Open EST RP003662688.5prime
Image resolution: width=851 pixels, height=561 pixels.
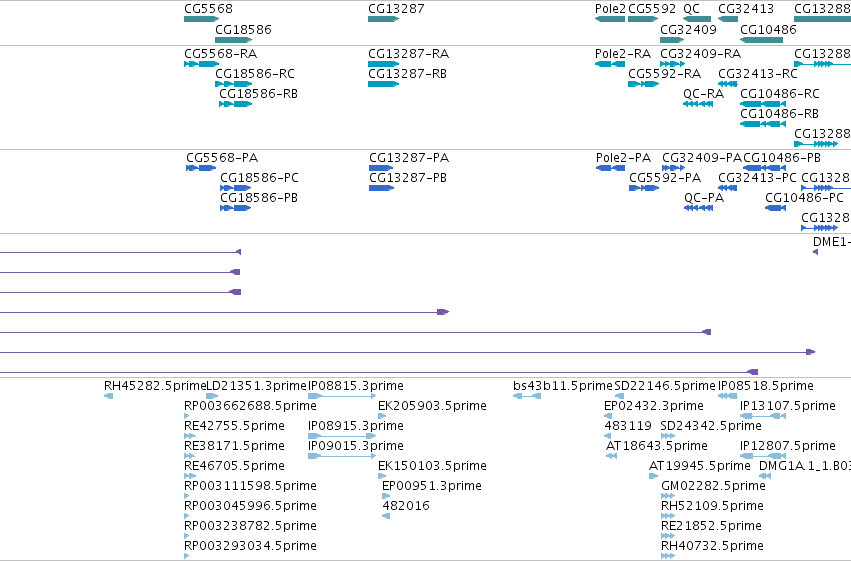(187, 416)
